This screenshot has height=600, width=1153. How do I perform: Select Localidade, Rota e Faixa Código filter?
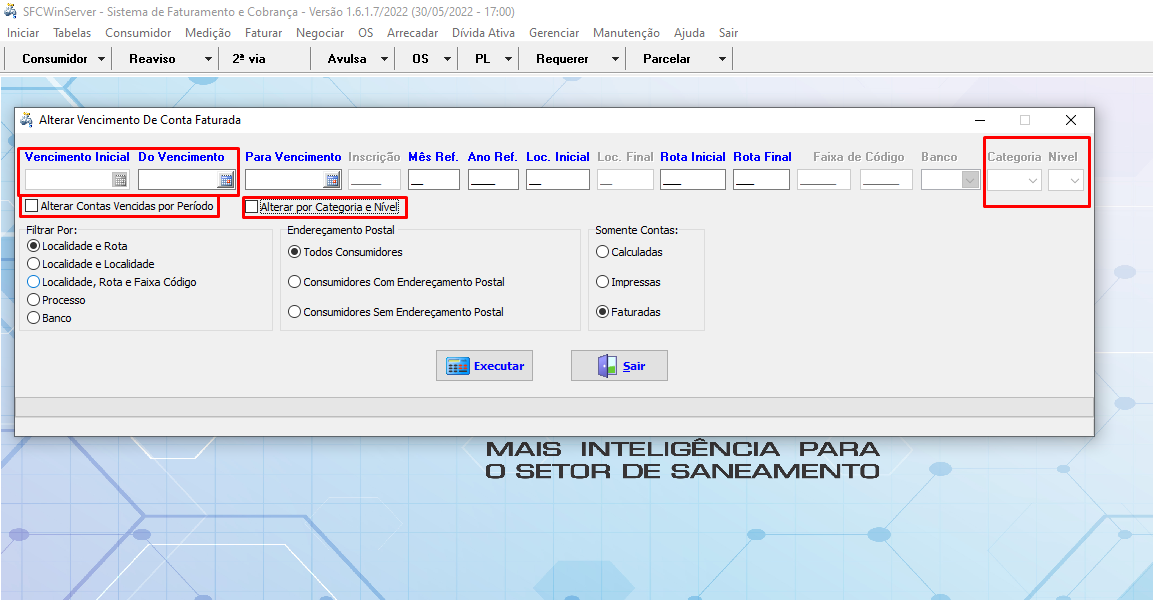point(34,282)
